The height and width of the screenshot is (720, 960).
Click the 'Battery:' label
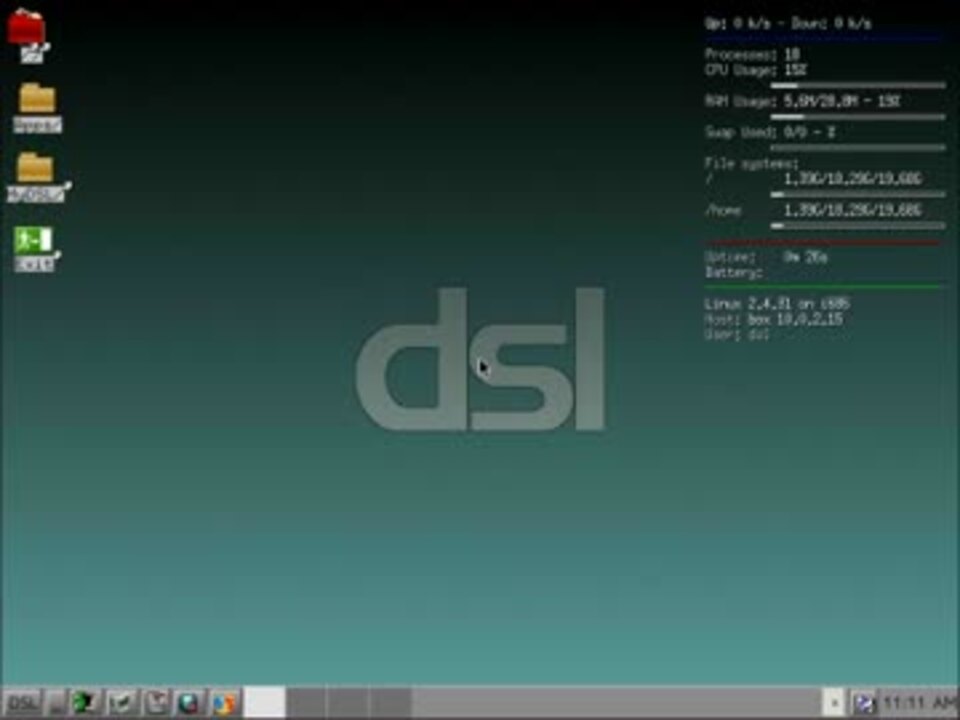pos(734,272)
